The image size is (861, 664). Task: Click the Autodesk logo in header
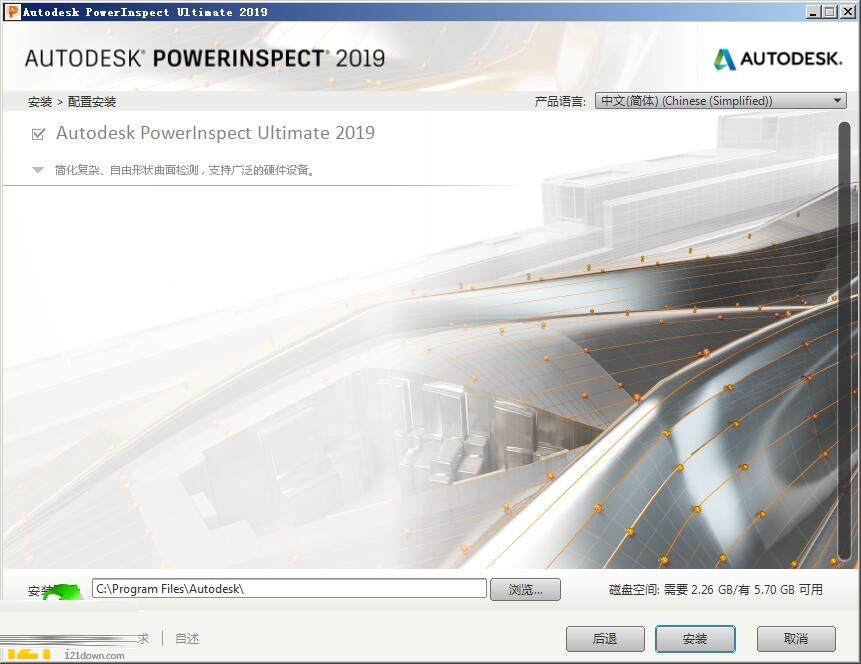click(x=778, y=59)
